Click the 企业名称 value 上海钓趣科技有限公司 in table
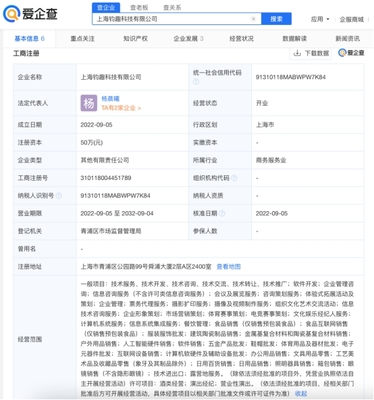 click(111, 77)
